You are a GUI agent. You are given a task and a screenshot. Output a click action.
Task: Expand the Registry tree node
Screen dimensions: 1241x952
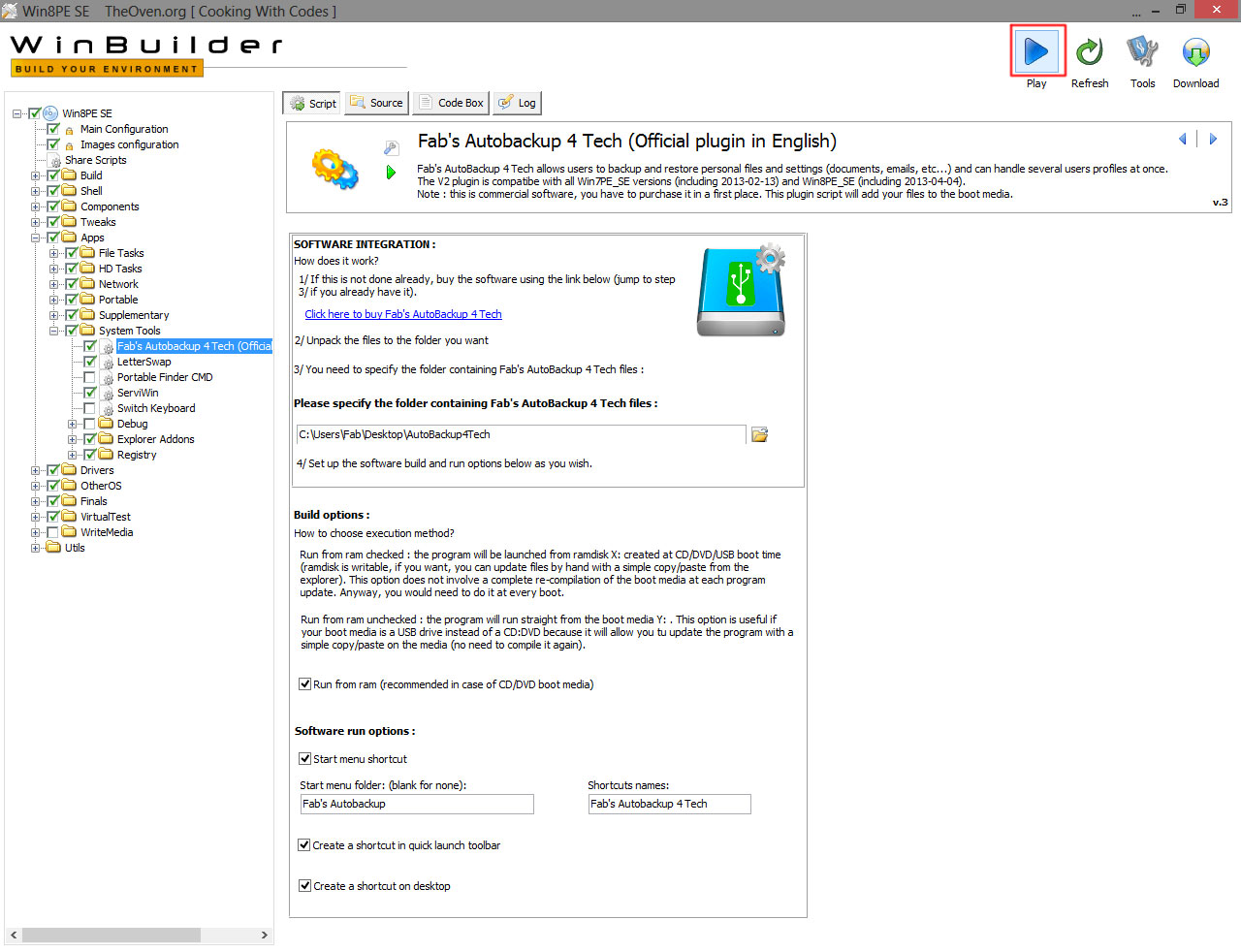[73, 455]
